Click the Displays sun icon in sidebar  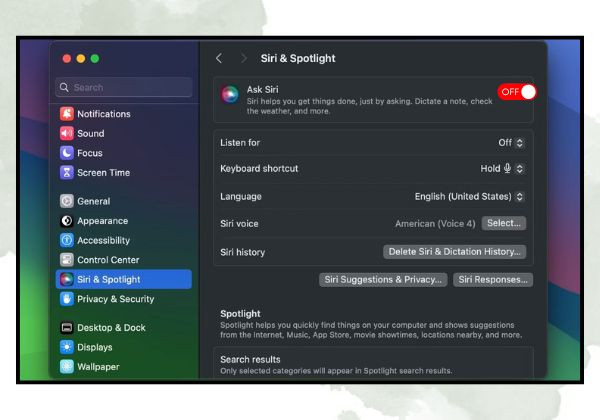pos(67,347)
